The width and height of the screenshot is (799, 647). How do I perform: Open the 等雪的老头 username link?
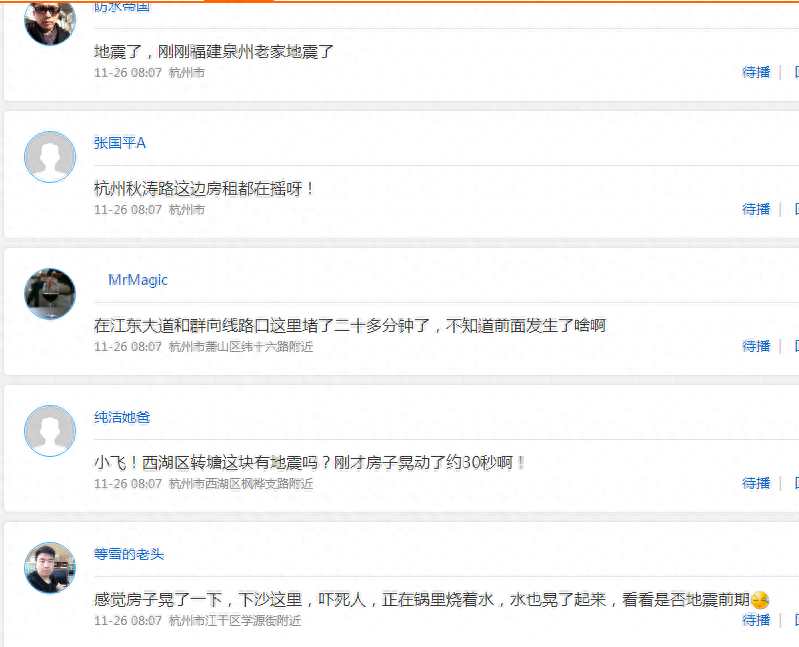pyautogui.click(x=129, y=554)
